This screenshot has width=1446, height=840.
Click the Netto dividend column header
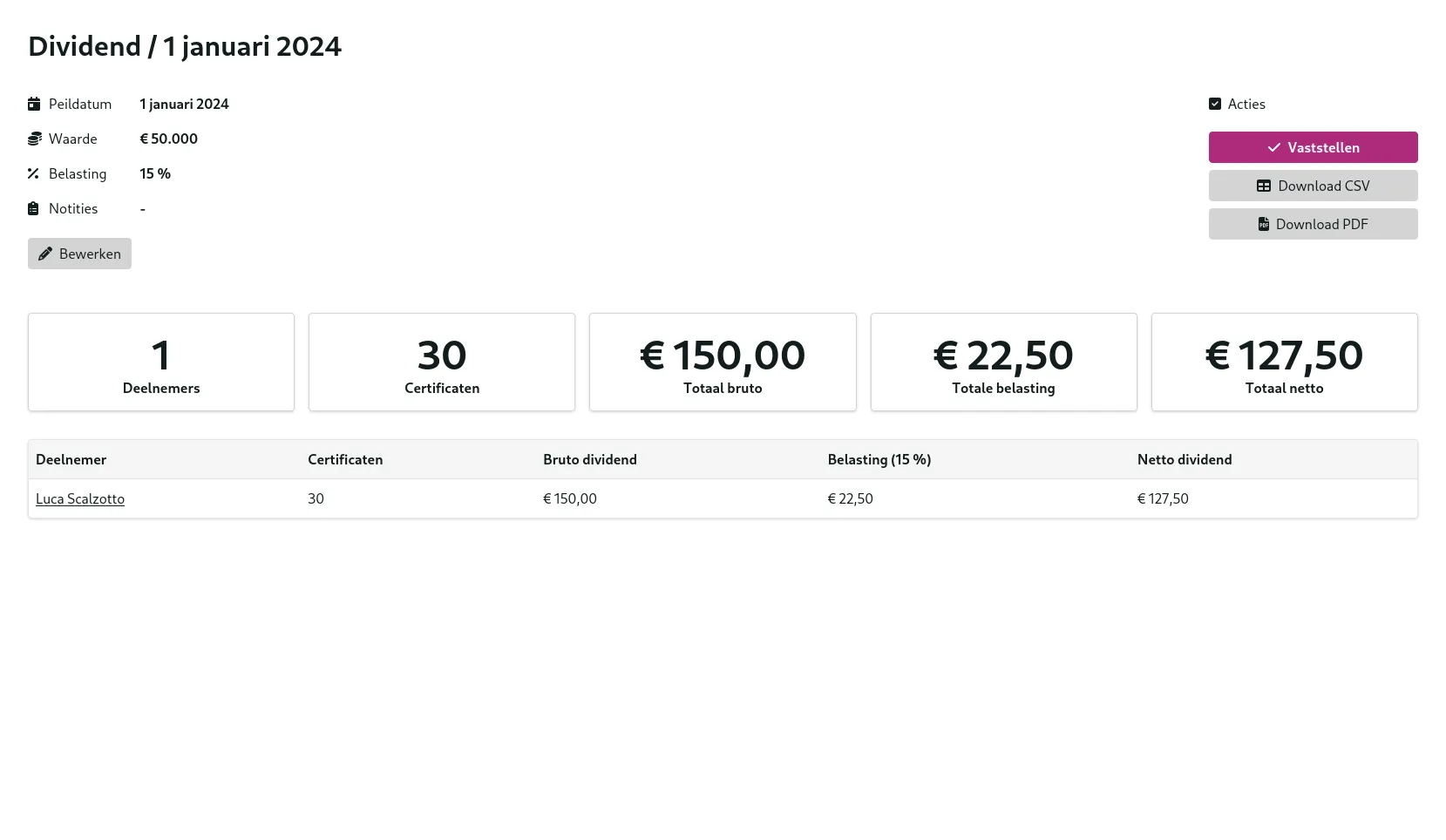(x=1185, y=459)
